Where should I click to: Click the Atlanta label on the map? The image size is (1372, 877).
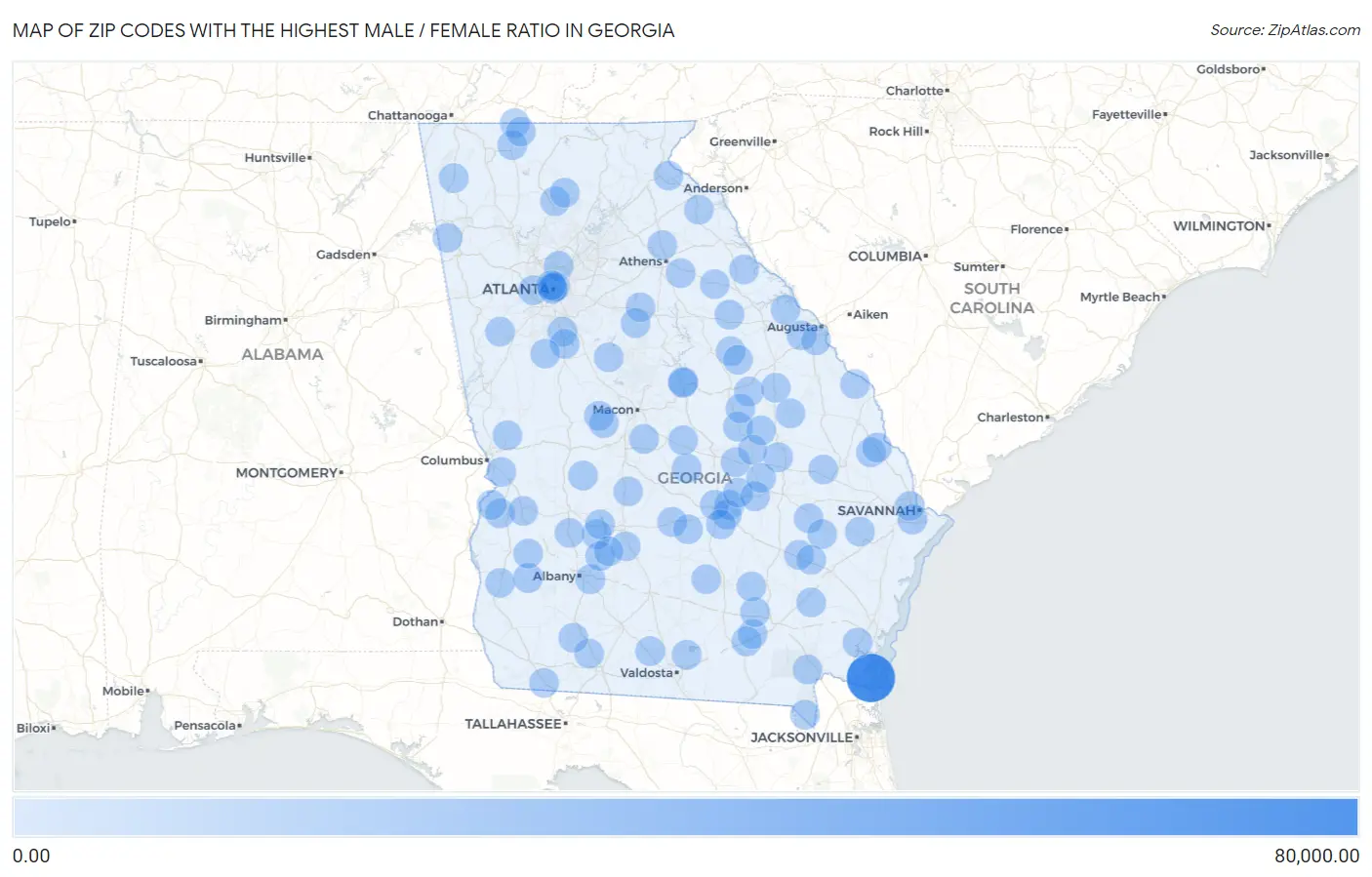tap(514, 289)
